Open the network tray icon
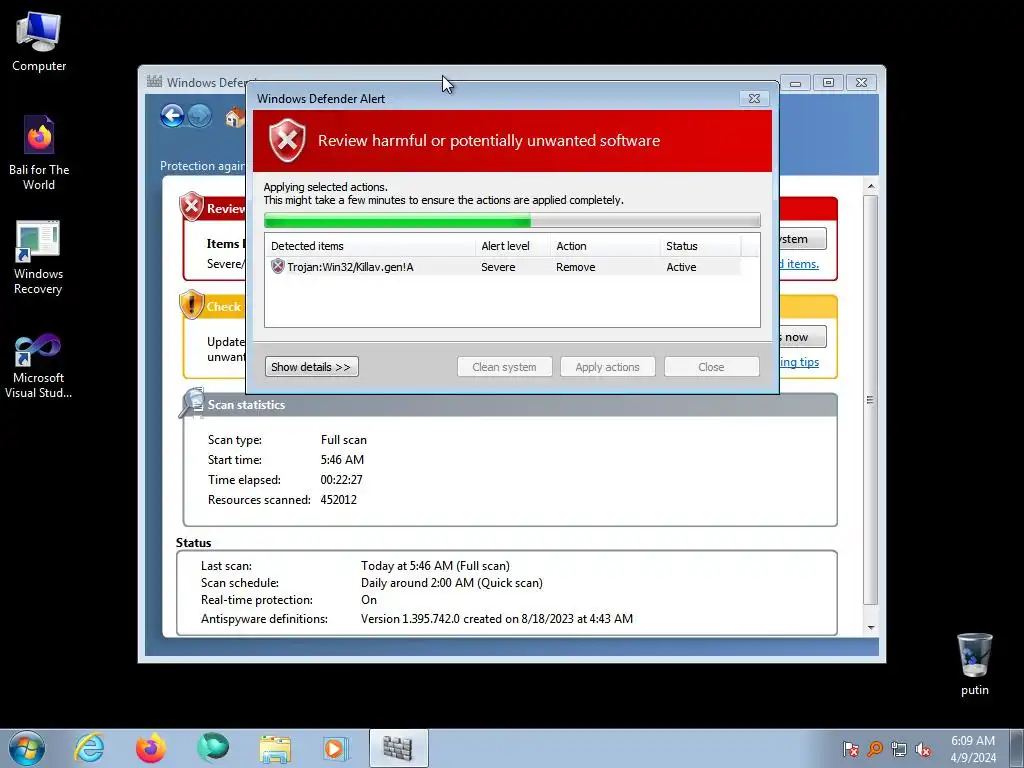The width and height of the screenshot is (1024, 768). 899,749
